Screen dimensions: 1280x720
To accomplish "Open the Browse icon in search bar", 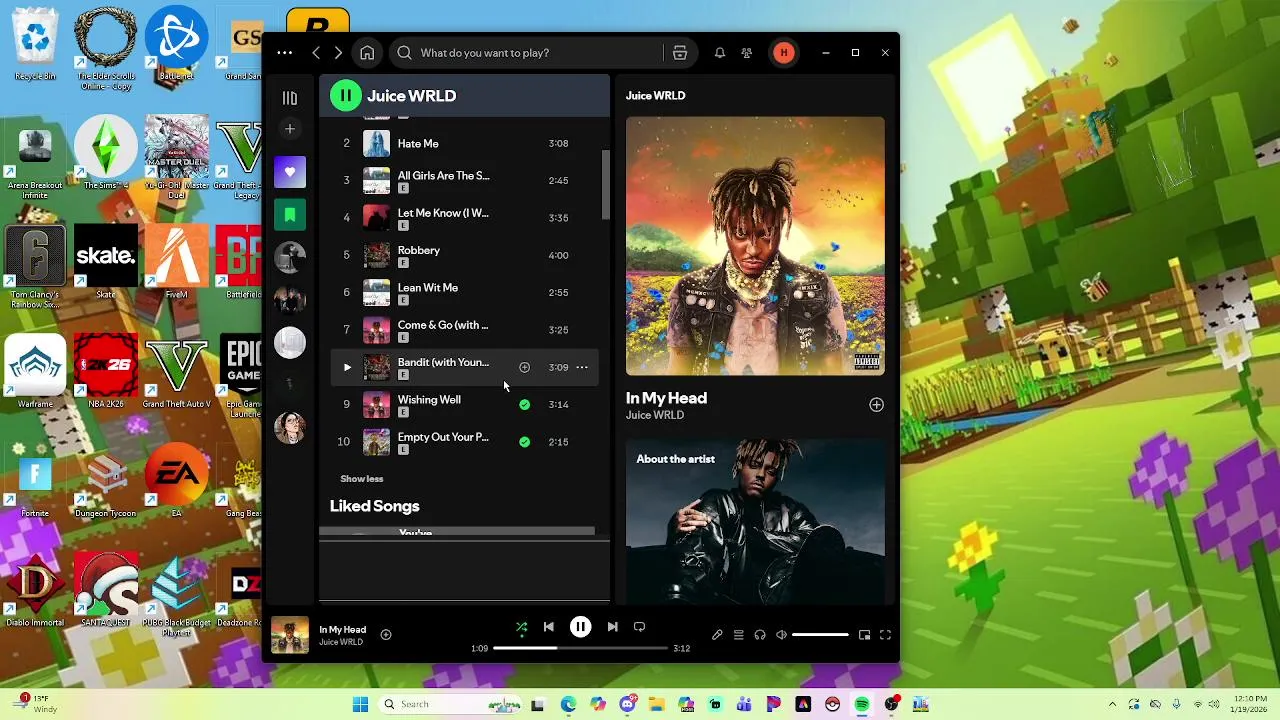I will point(680,53).
